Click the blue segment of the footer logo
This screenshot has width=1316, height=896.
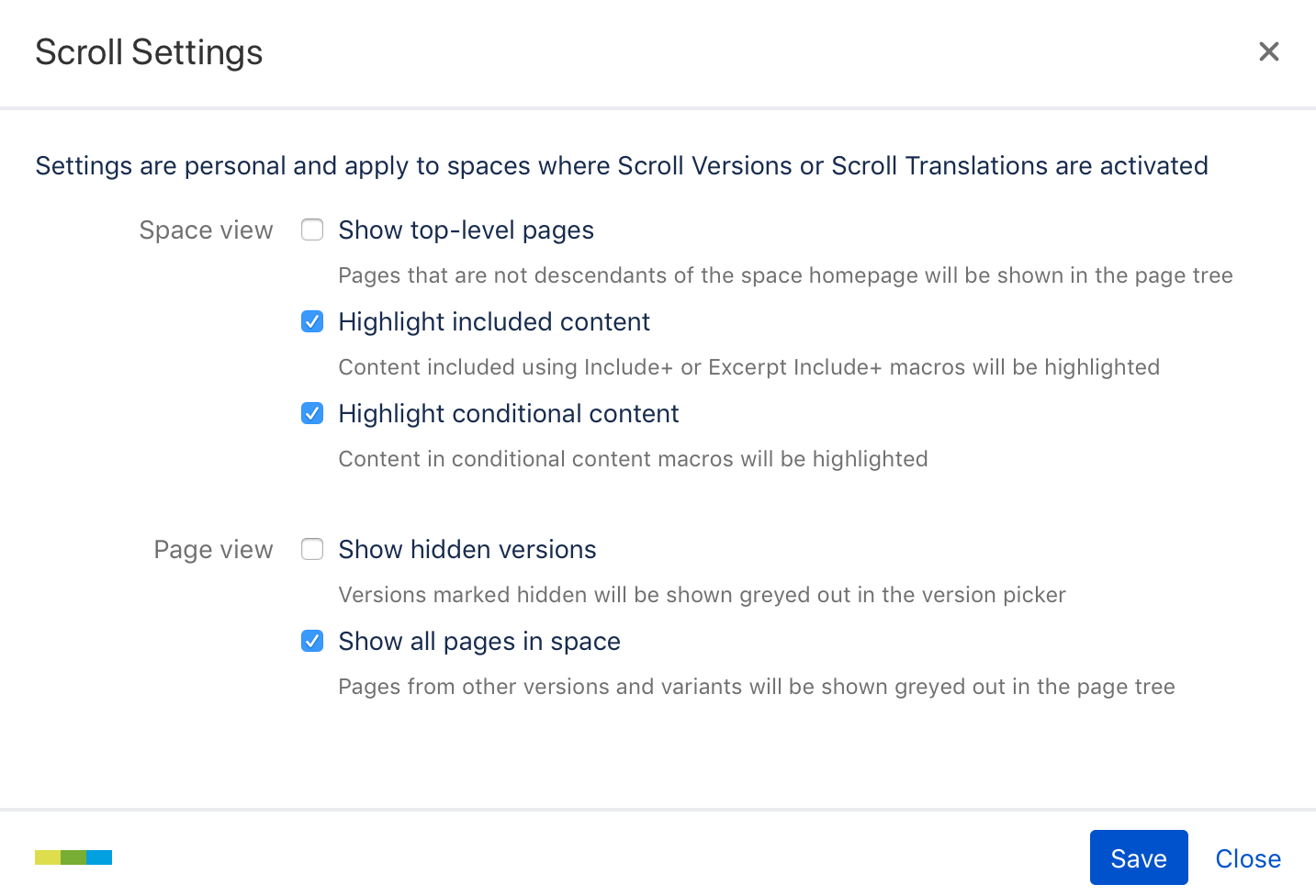pos(99,857)
